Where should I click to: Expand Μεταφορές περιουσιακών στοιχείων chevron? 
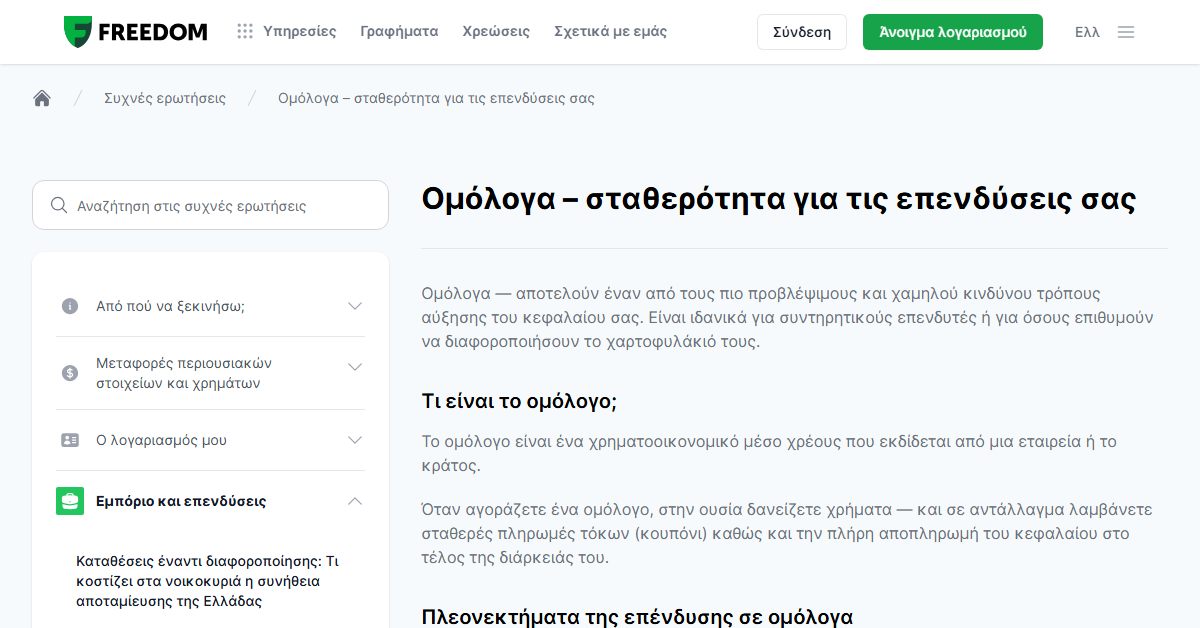click(x=354, y=367)
